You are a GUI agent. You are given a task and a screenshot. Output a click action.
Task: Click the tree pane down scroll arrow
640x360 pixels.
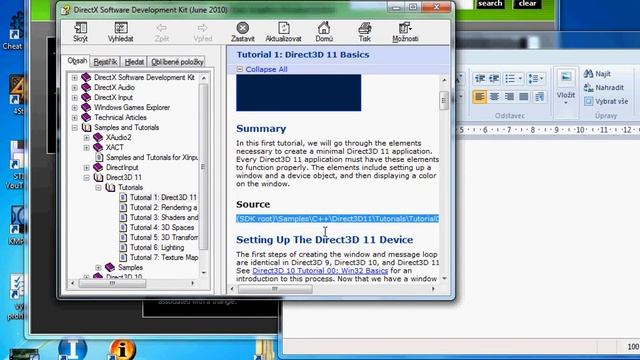click(204, 273)
